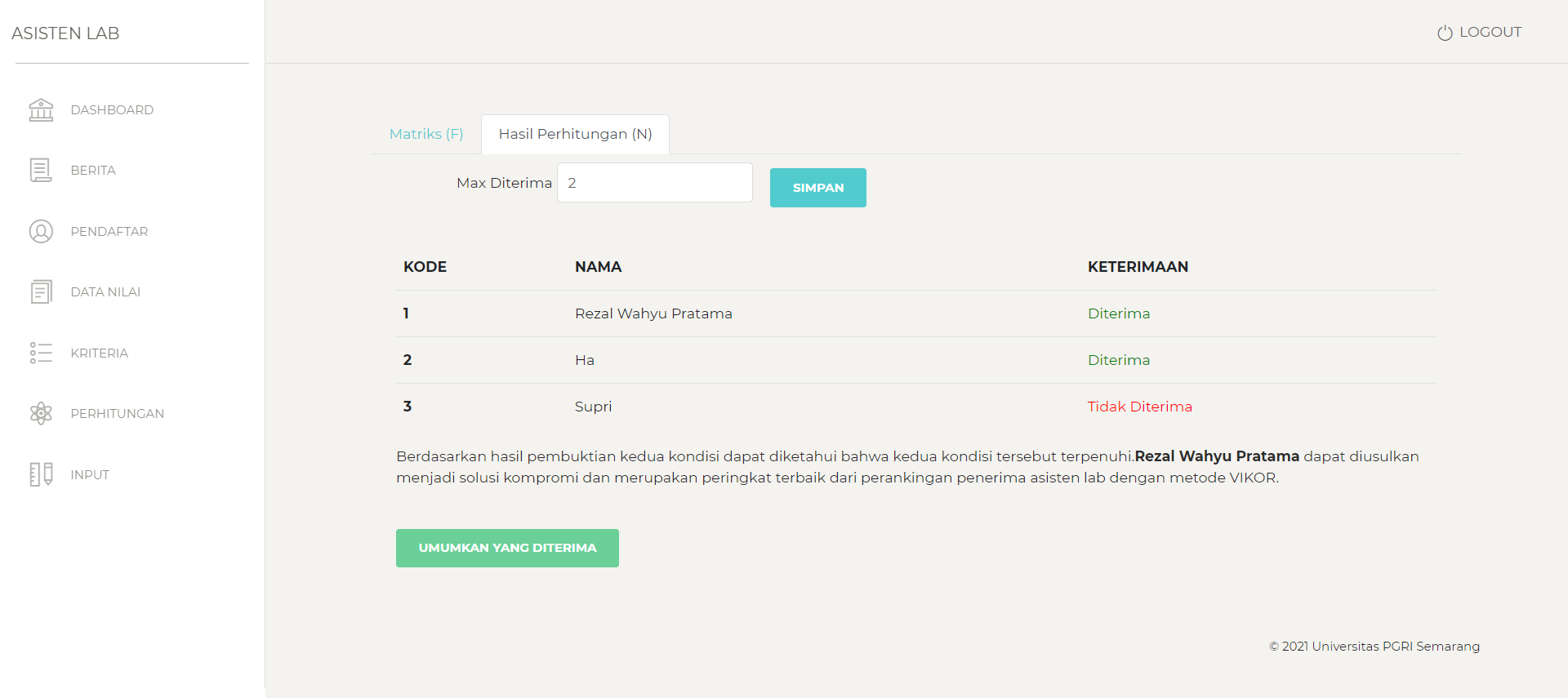1568x698 pixels.
Task: Click the Pendaftar user profile icon
Action: 41,231
